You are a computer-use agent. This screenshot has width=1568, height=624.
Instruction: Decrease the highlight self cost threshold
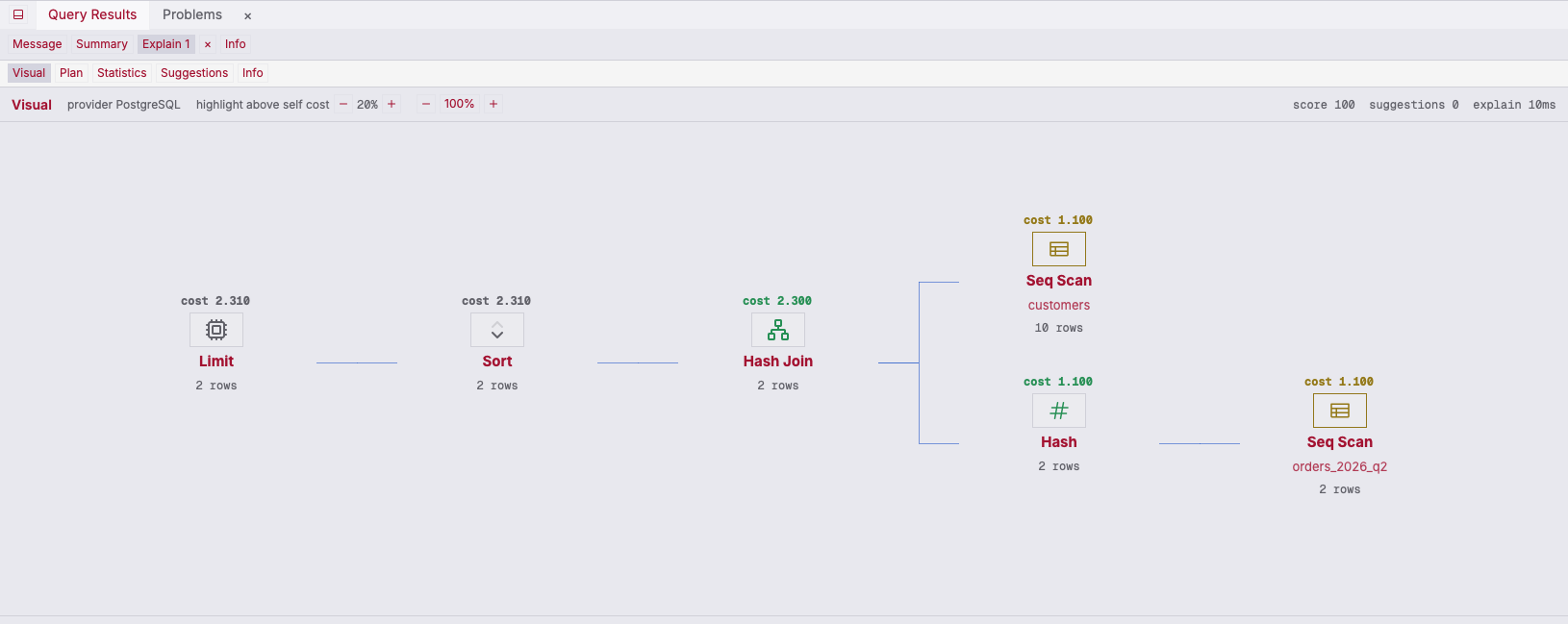[x=343, y=104]
